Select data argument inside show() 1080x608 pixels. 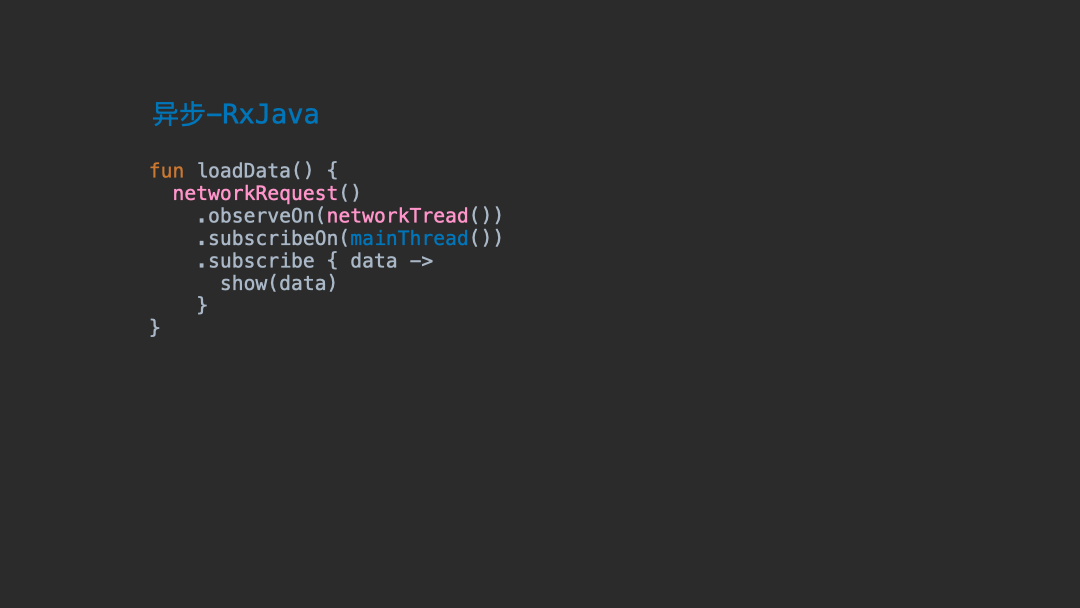point(302,283)
